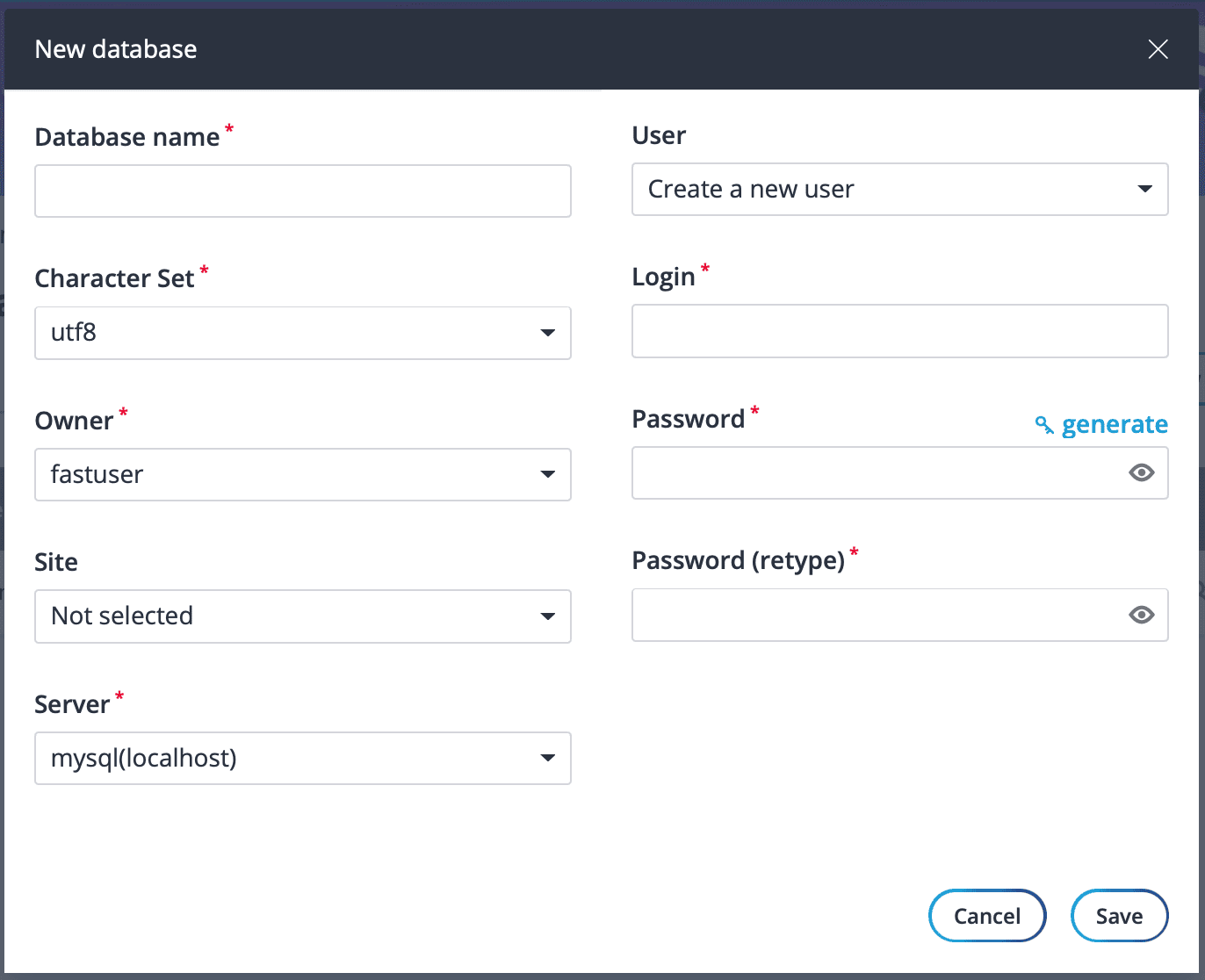Open the Character Set dropdown

(302, 333)
